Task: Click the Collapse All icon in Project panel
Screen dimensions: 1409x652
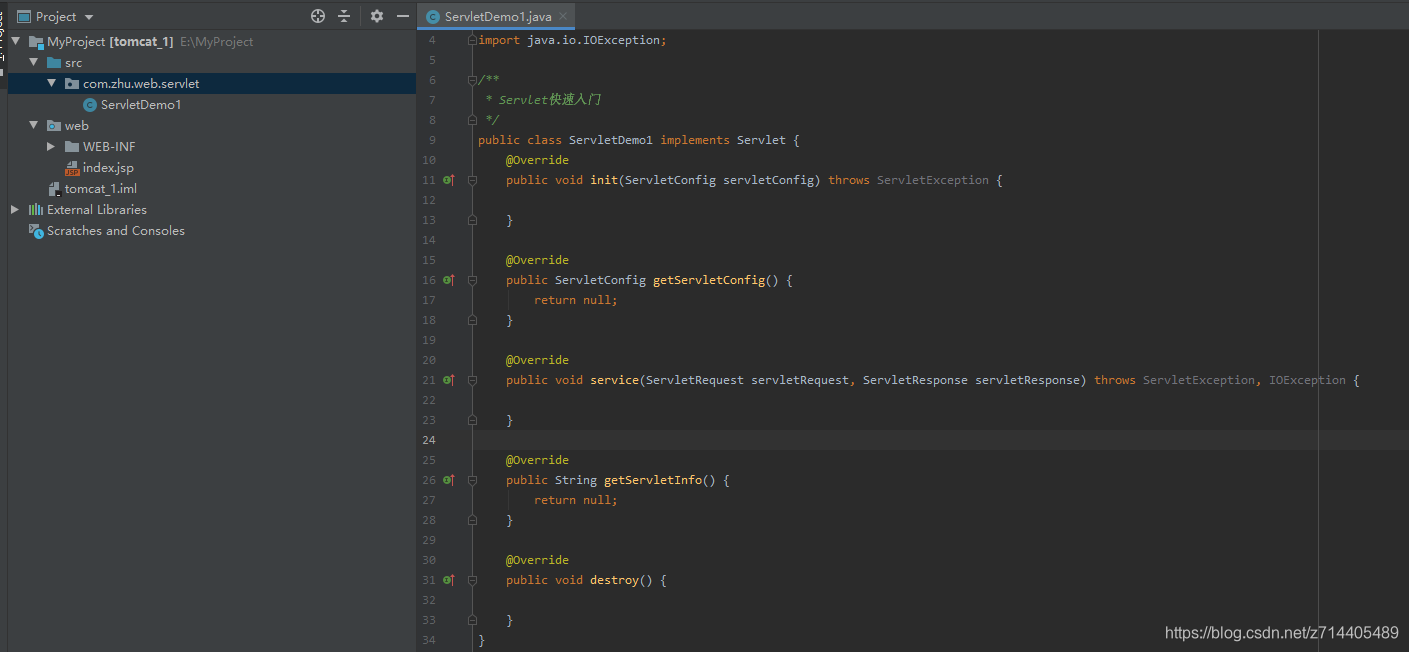Action: [x=344, y=16]
